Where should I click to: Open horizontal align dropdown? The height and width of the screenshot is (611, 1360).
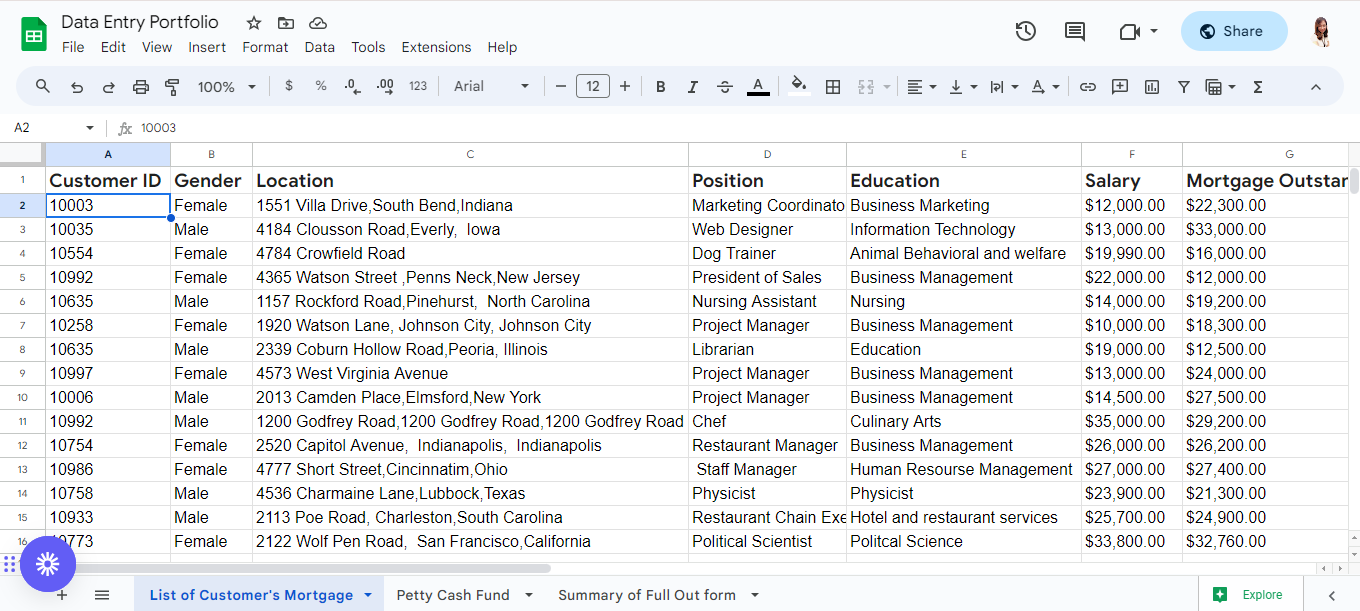pyautogui.click(x=921, y=87)
